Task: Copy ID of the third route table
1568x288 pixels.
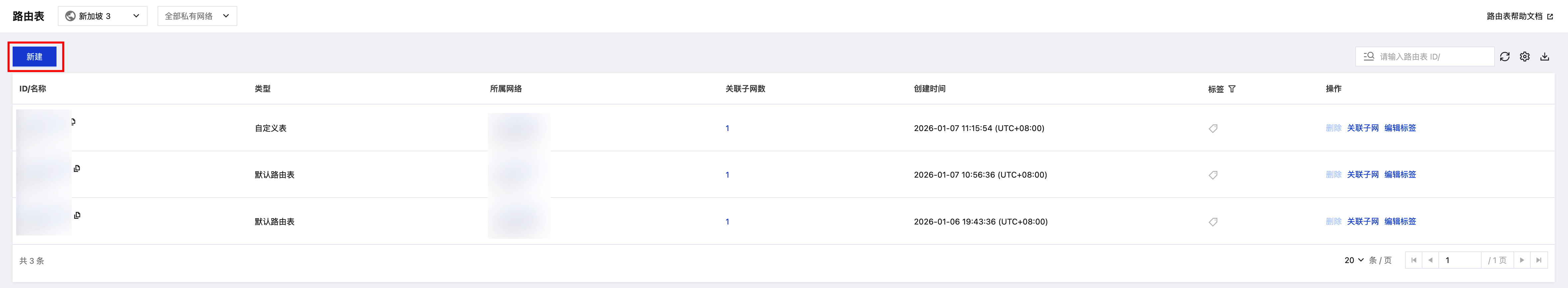Action: point(77,216)
